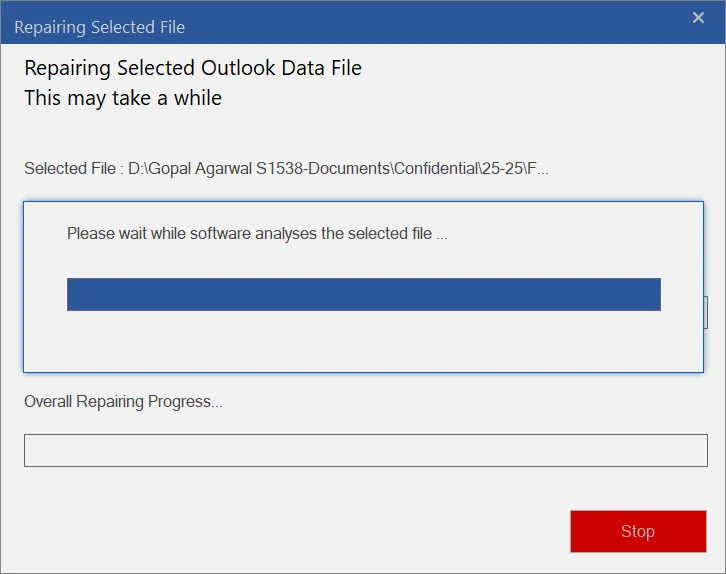726x574 pixels.
Task: Click the 'Overall Repairing Progress...' label
Action: click(x=123, y=402)
